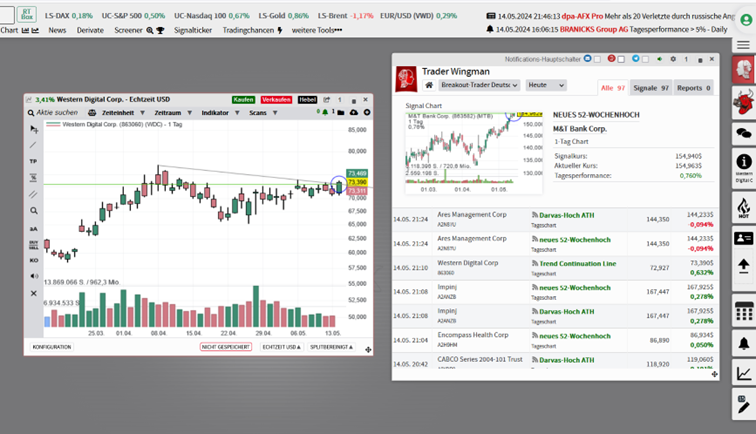Toggle chart sound speaker icon

pyautogui.click(x=33, y=276)
